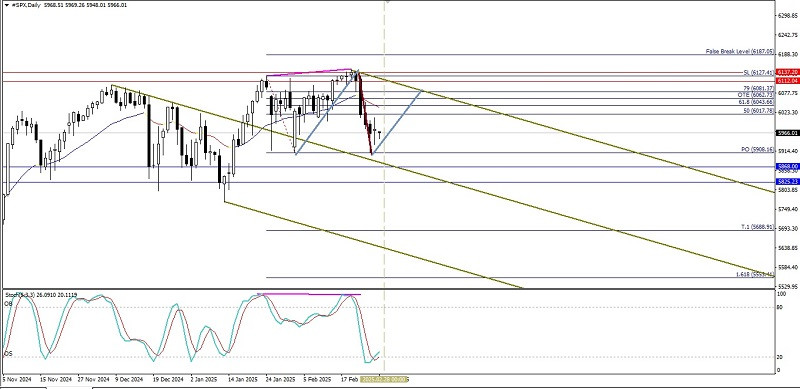Click the 2 Jan 2025 date label

click(204, 380)
